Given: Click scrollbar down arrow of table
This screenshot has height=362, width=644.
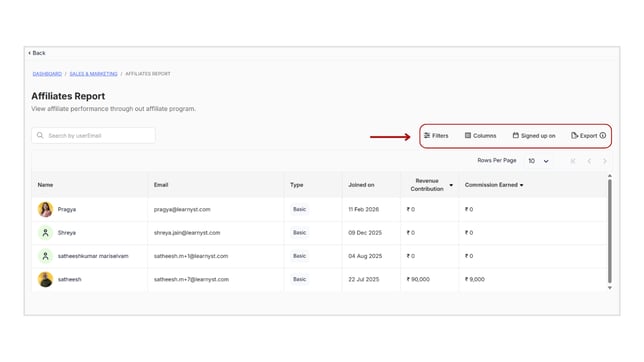Looking at the screenshot, I should point(610,288).
